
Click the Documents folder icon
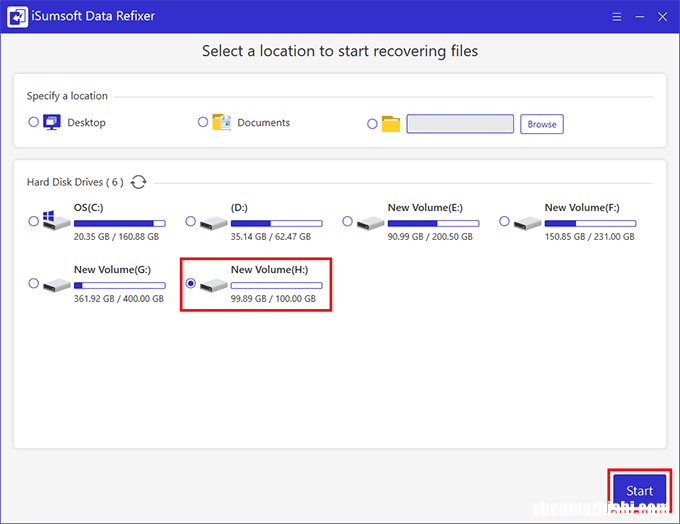pyautogui.click(x=222, y=122)
